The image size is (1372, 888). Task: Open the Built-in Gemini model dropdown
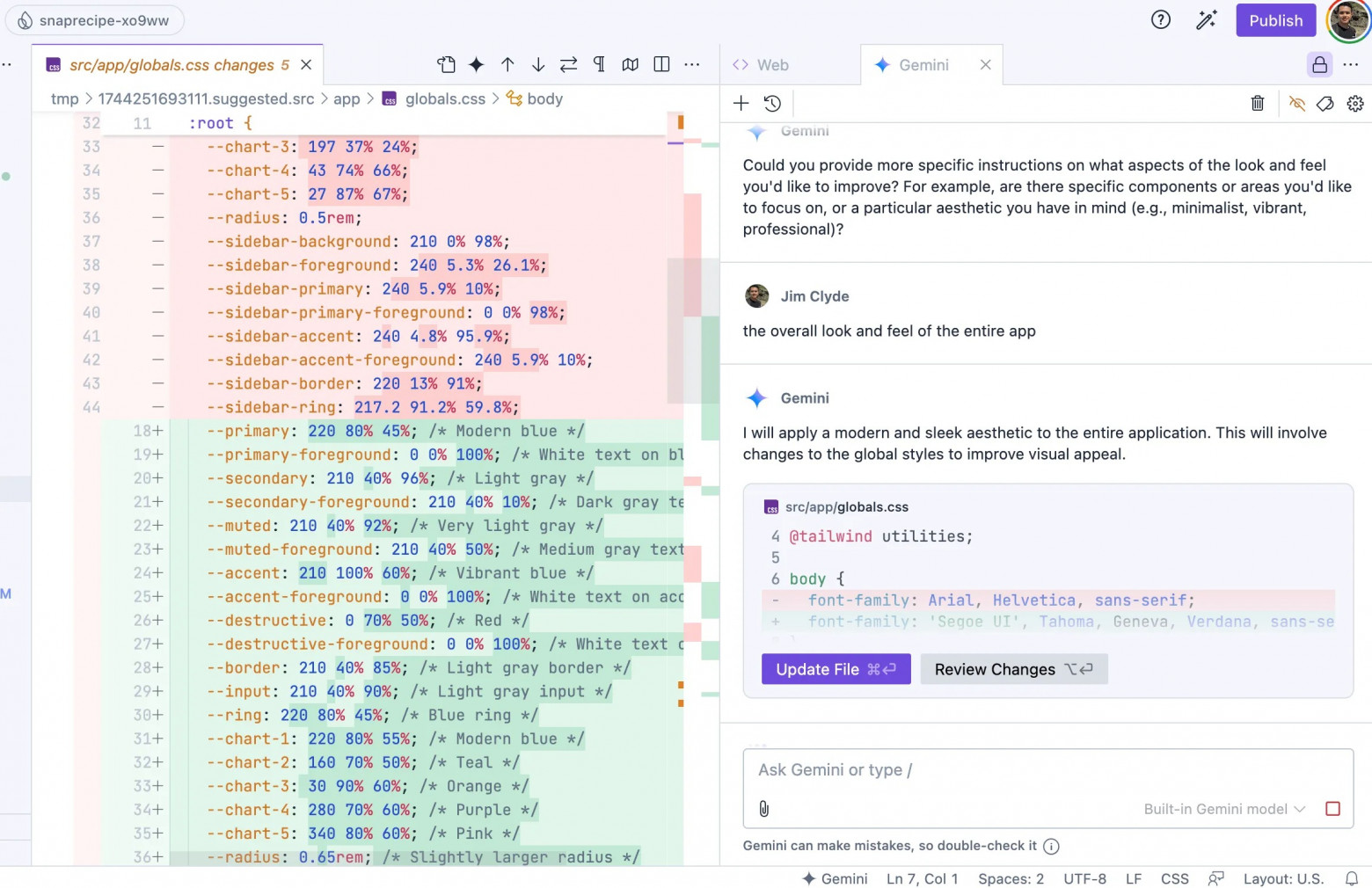tap(1223, 809)
